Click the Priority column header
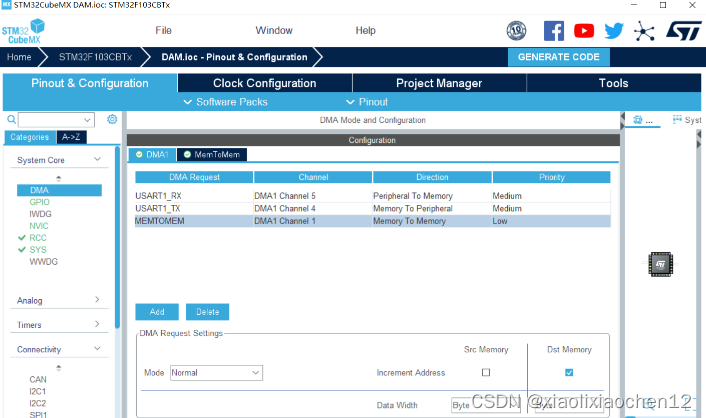Screen dimensions: 706x418 coord(552,177)
